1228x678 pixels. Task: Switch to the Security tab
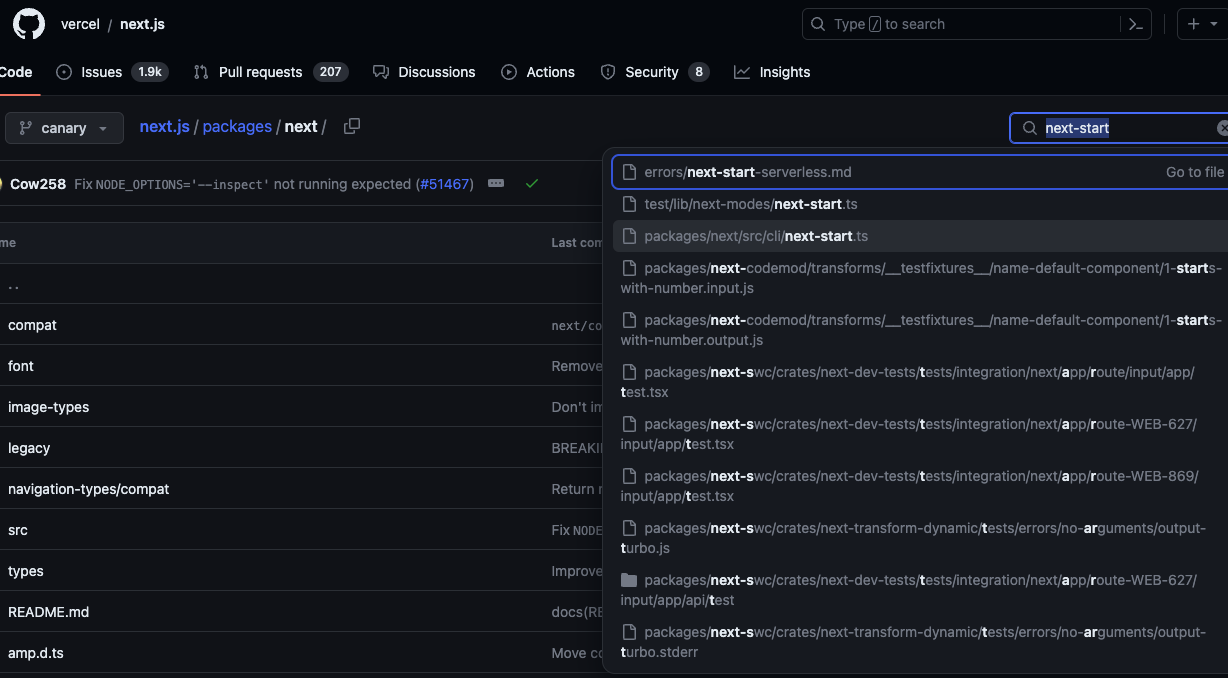pyautogui.click(x=654, y=72)
